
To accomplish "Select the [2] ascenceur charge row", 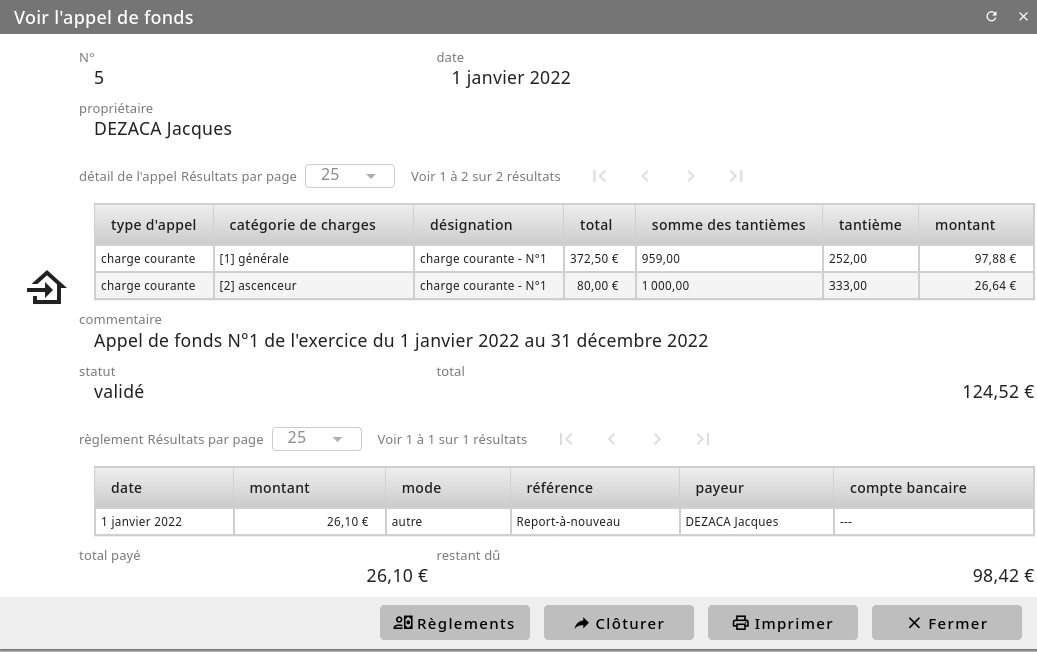I will (x=564, y=286).
